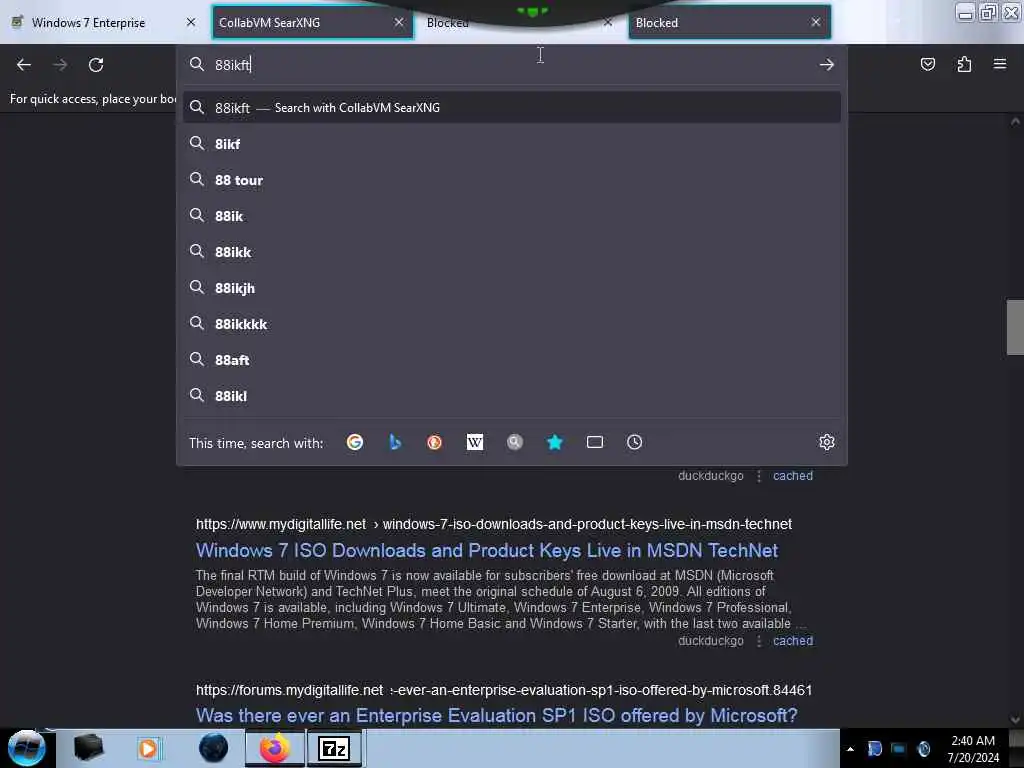1024x768 pixels.
Task: Open 7-Zip from the taskbar
Action: [334, 748]
